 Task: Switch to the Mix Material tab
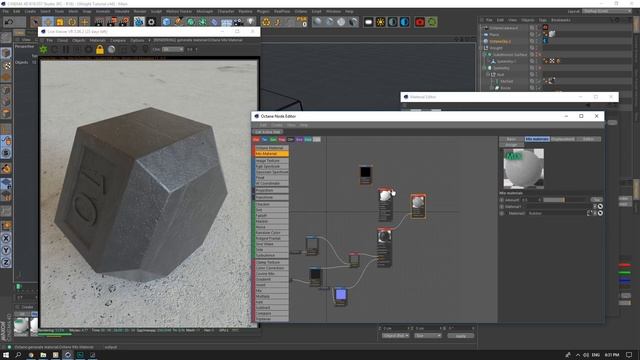coord(537,139)
